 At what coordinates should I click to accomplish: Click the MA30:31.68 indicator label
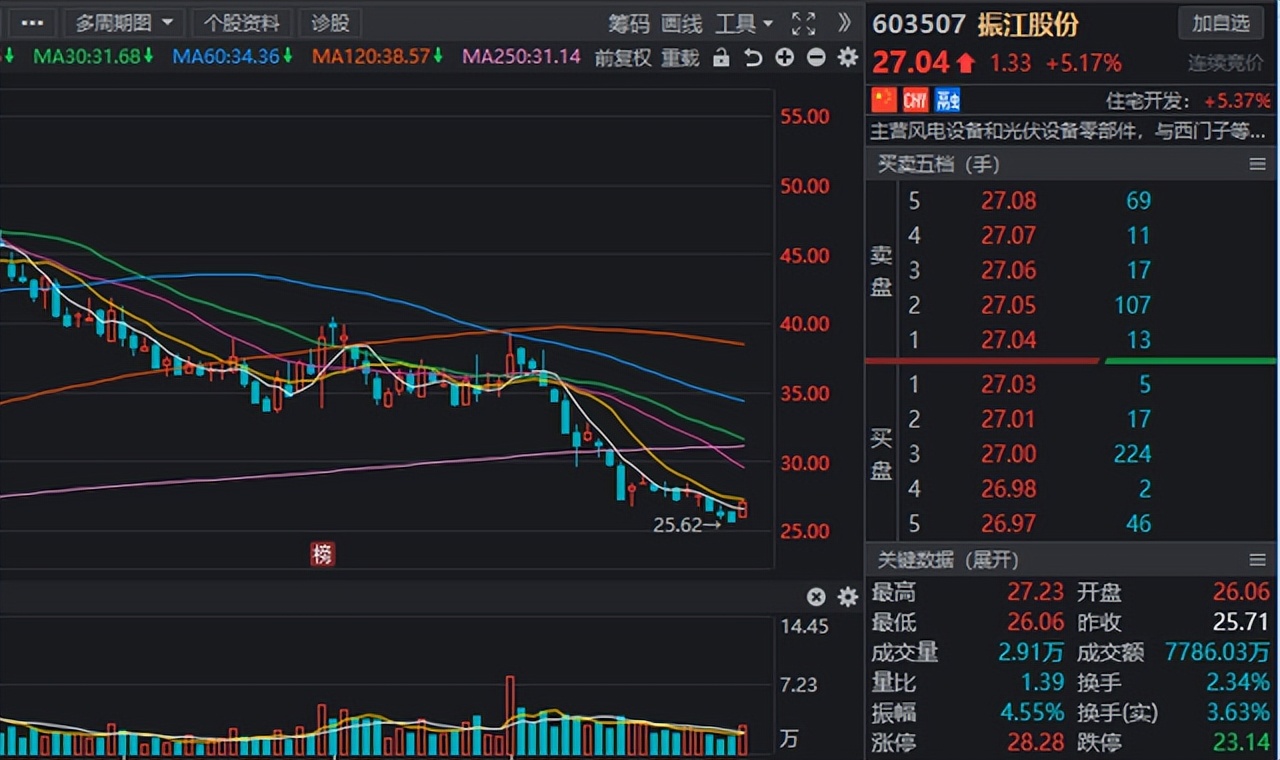(93, 56)
